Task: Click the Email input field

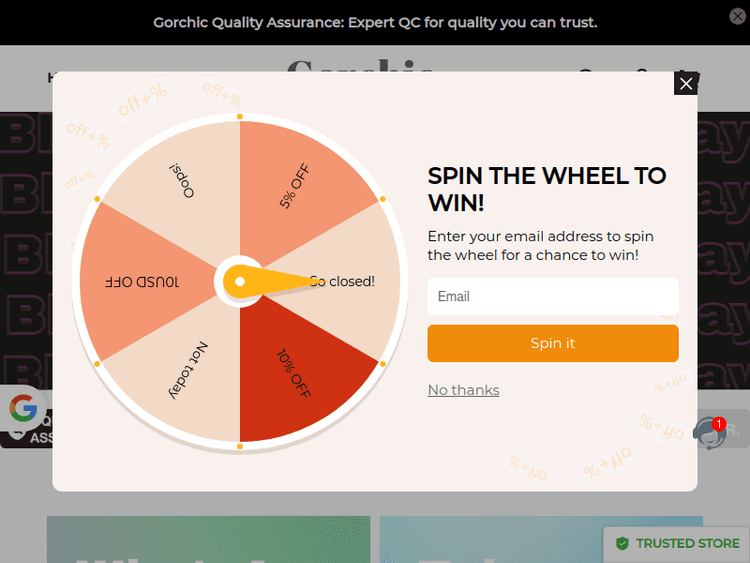Action: click(x=553, y=297)
